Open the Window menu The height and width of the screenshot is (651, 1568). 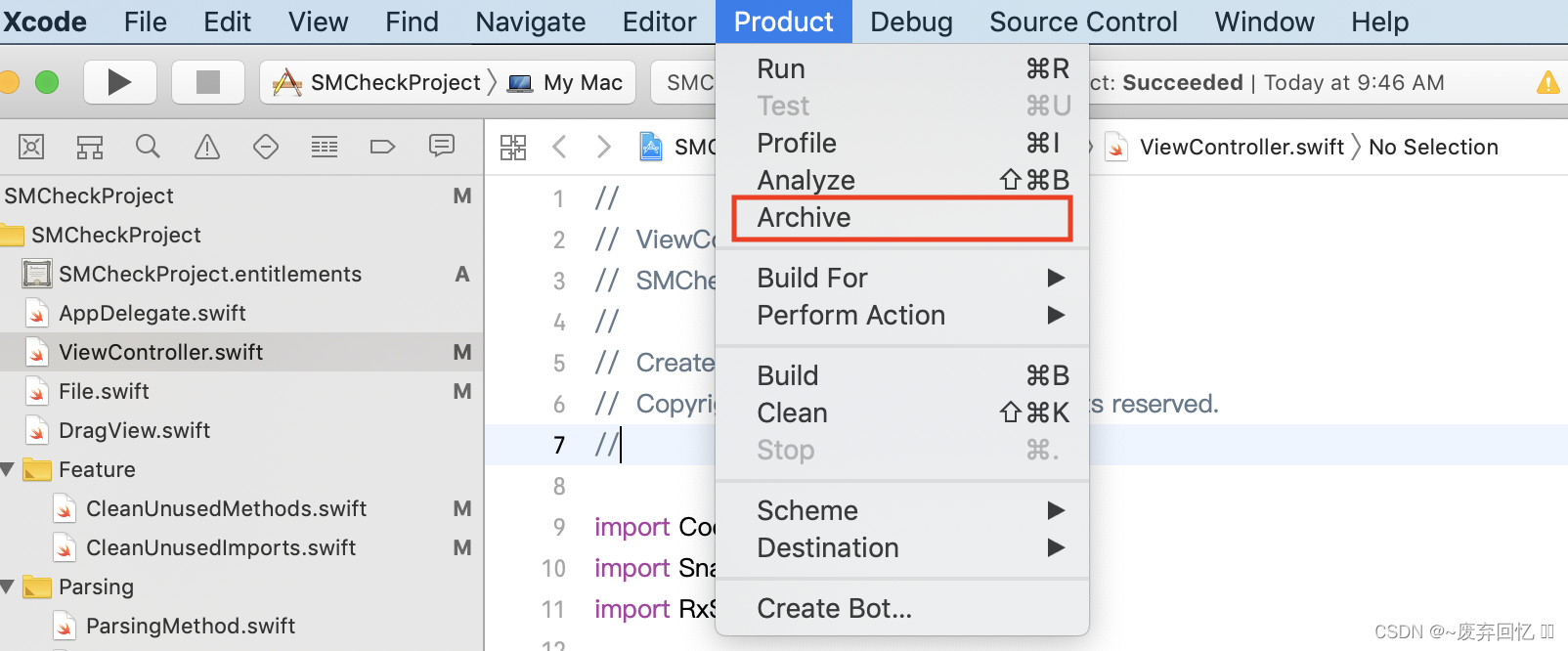[x=1265, y=22]
